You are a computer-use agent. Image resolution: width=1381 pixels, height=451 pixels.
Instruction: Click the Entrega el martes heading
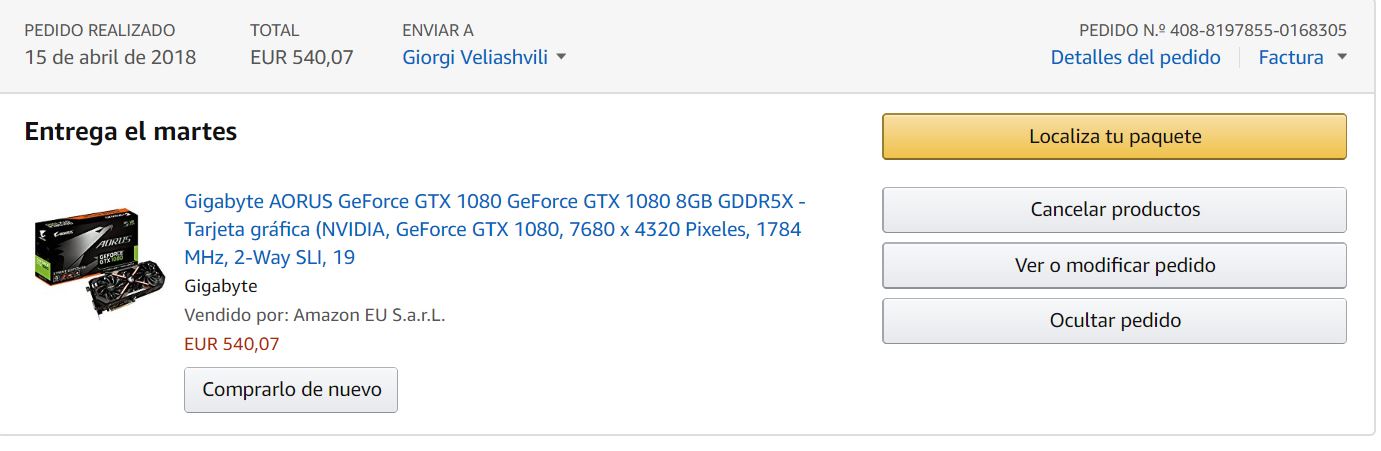[131, 131]
